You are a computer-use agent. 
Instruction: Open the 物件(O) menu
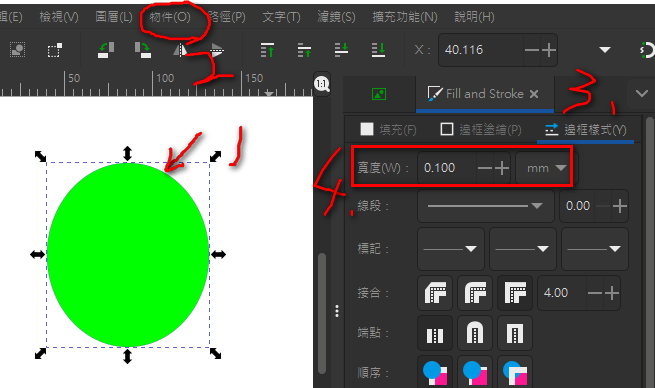[170, 17]
